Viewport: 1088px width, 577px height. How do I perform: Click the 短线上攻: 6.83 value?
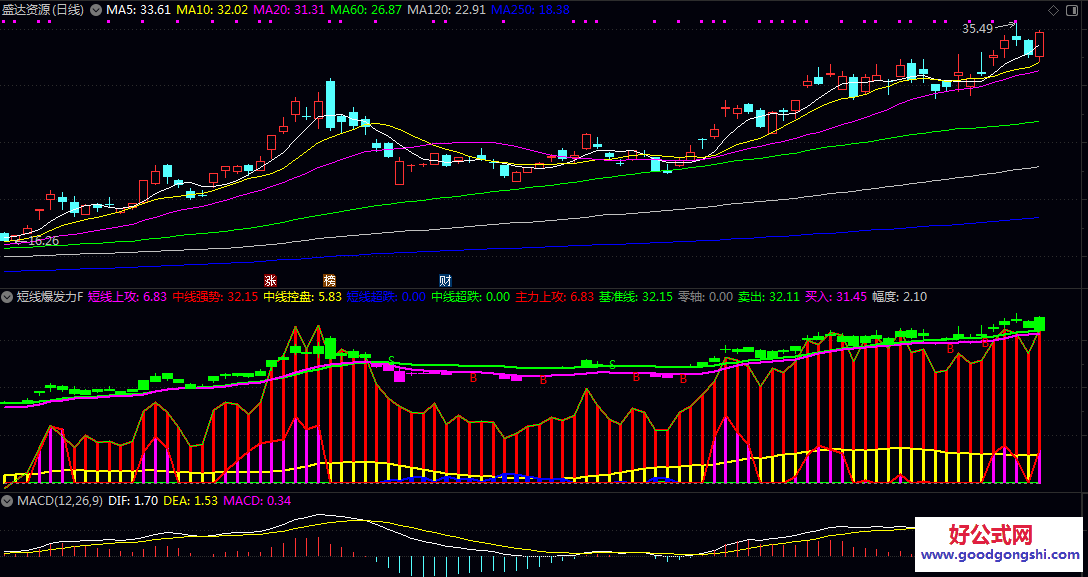[128, 297]
